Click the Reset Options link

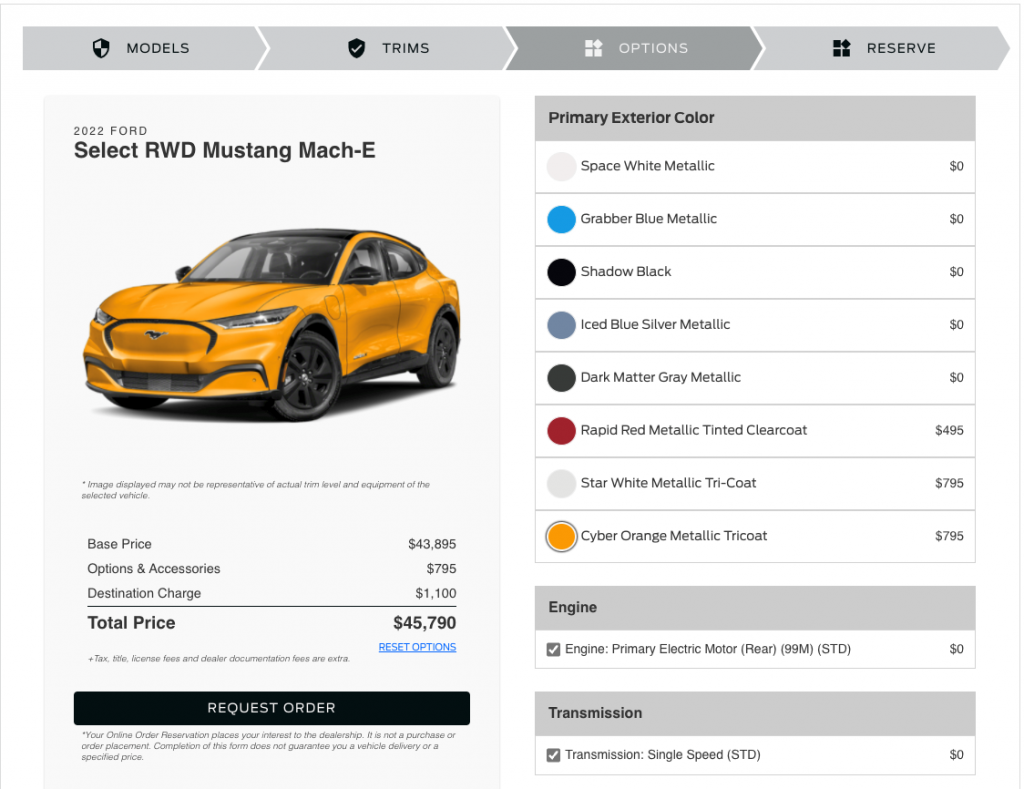(x=417, y=648)
